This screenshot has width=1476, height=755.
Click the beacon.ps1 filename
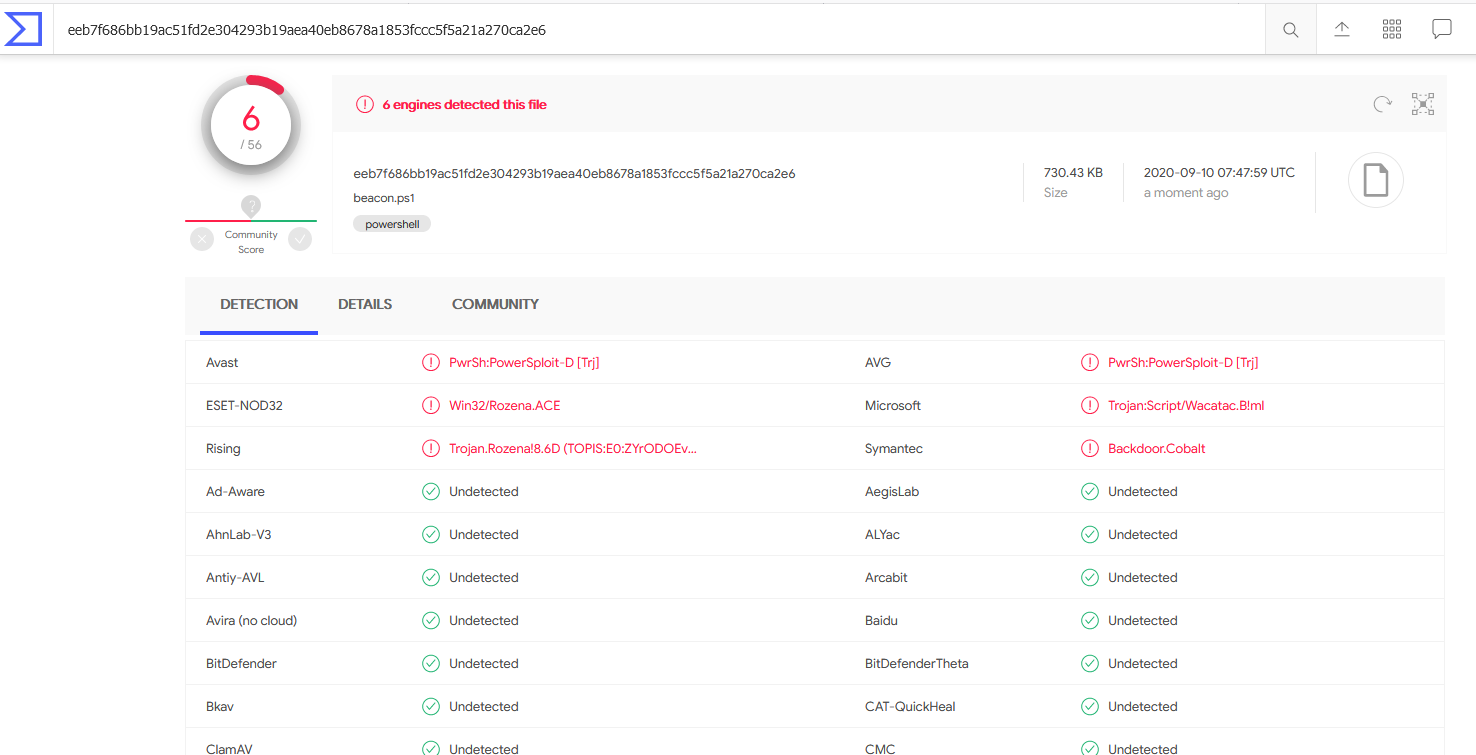pyautogui.click(x=384, y=198)
